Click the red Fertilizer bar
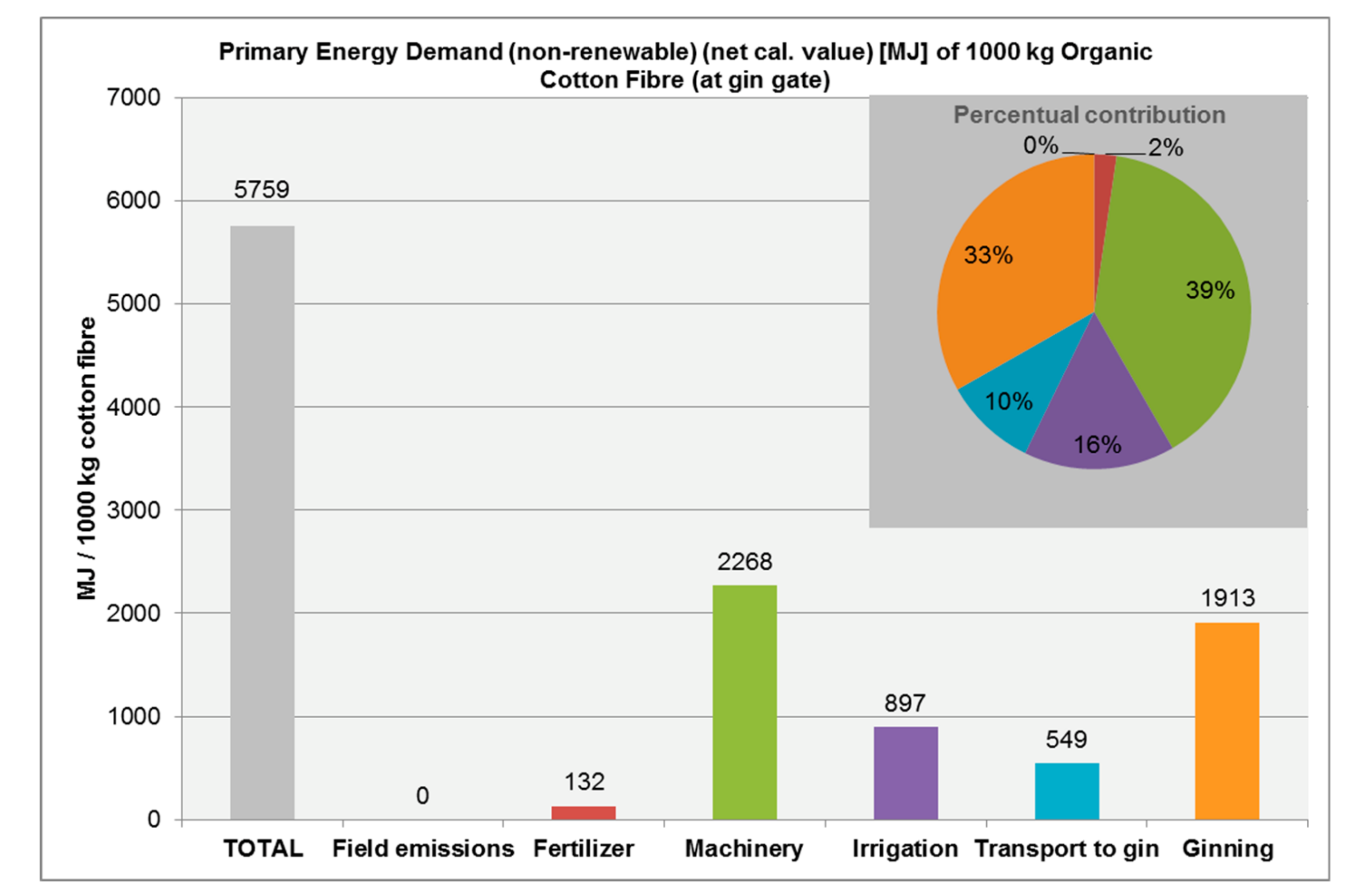Screen dimensions: 1353x896 (583, 813)
